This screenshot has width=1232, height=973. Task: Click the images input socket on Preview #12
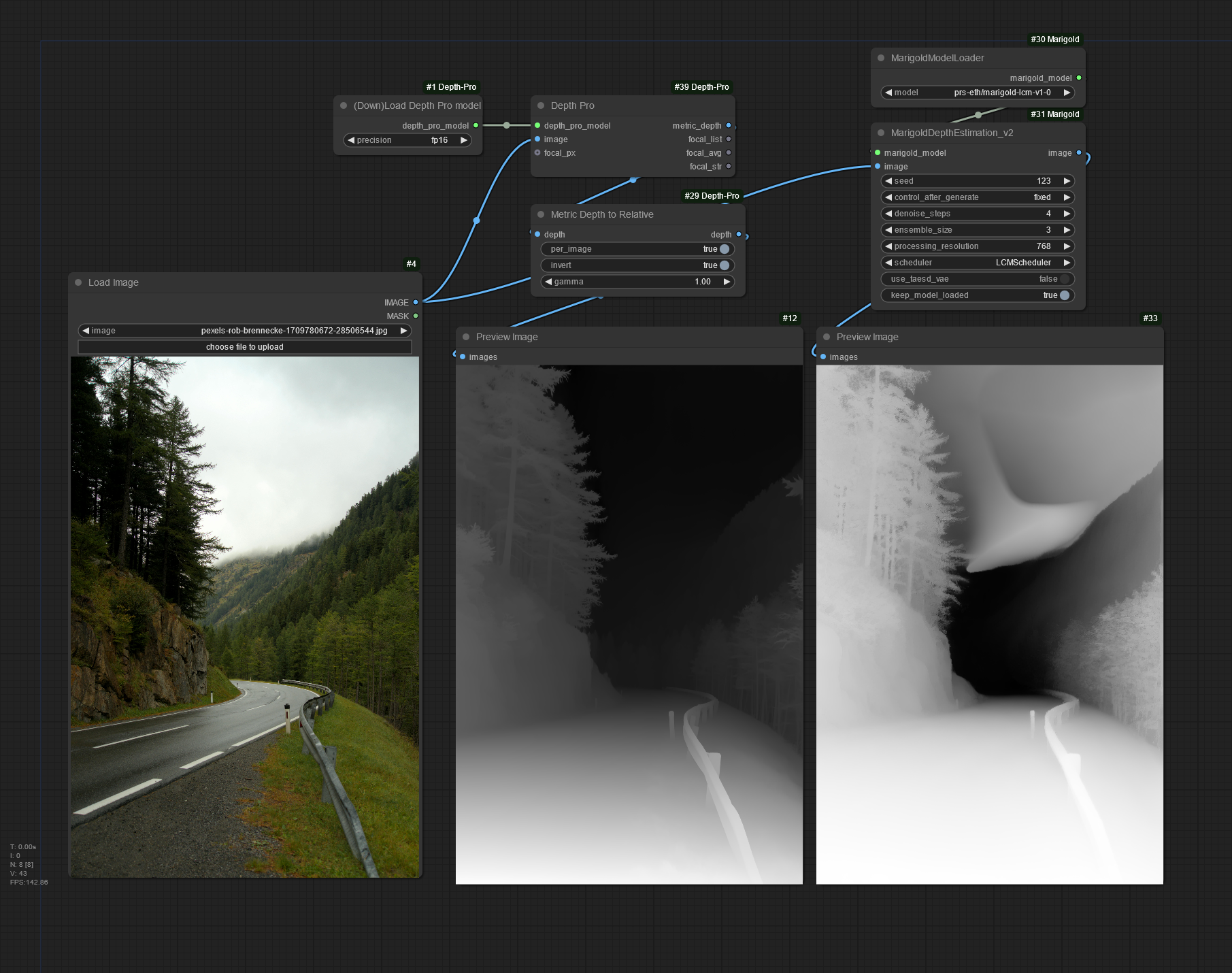tap(463, 357)
